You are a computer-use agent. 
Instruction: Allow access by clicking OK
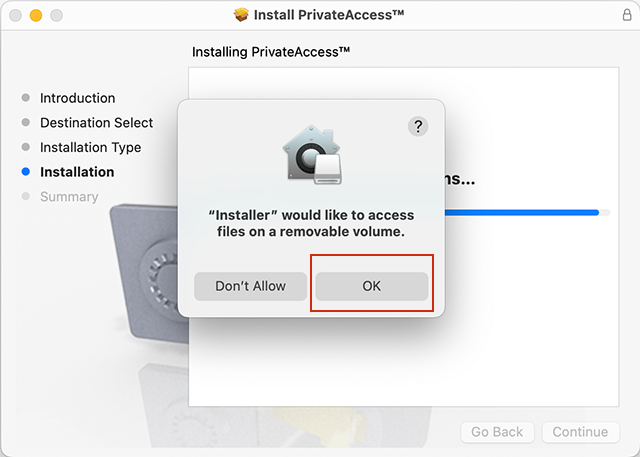click(371, 286)
